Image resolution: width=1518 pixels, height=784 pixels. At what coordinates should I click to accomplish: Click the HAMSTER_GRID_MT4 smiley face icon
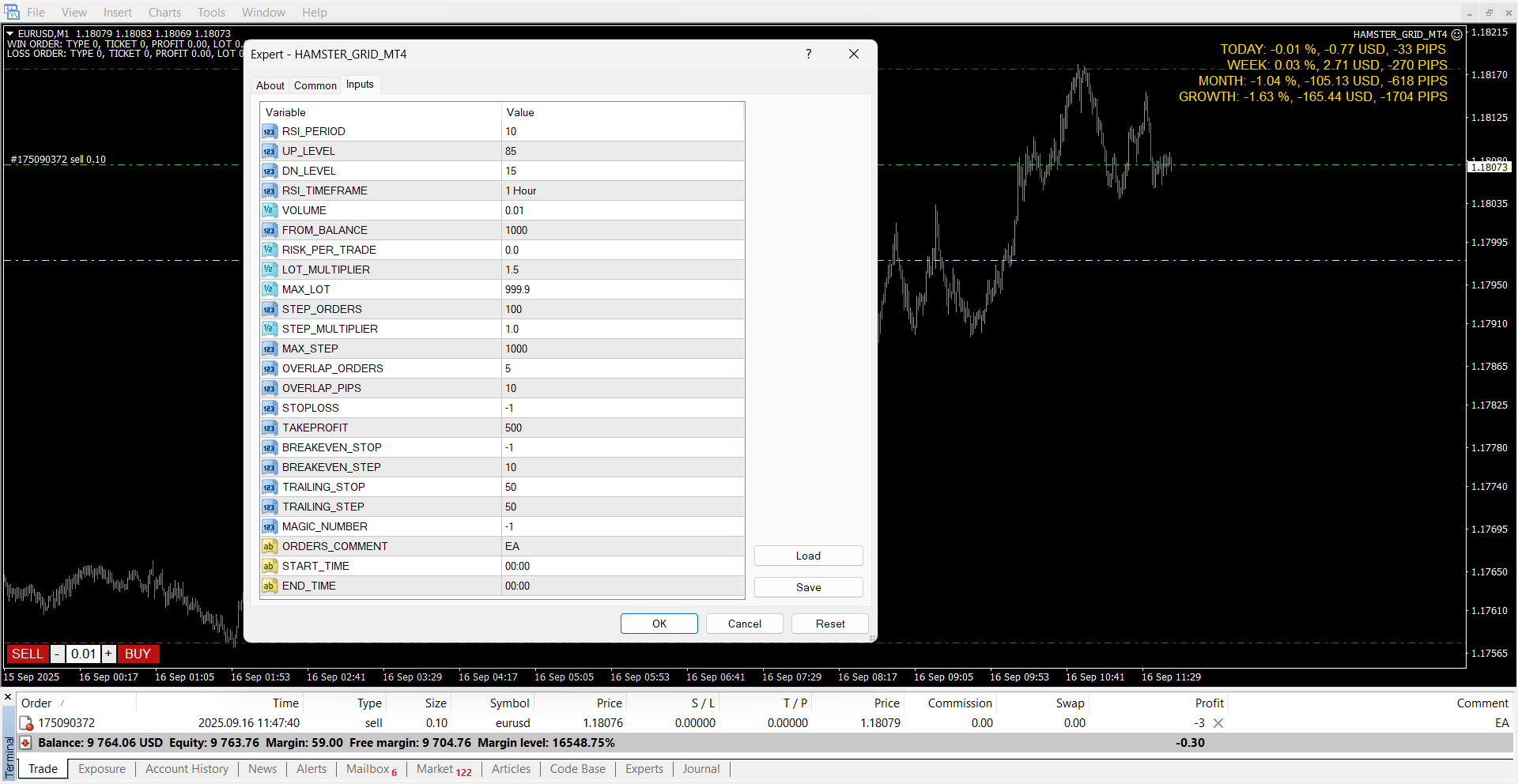[1456, 35]
